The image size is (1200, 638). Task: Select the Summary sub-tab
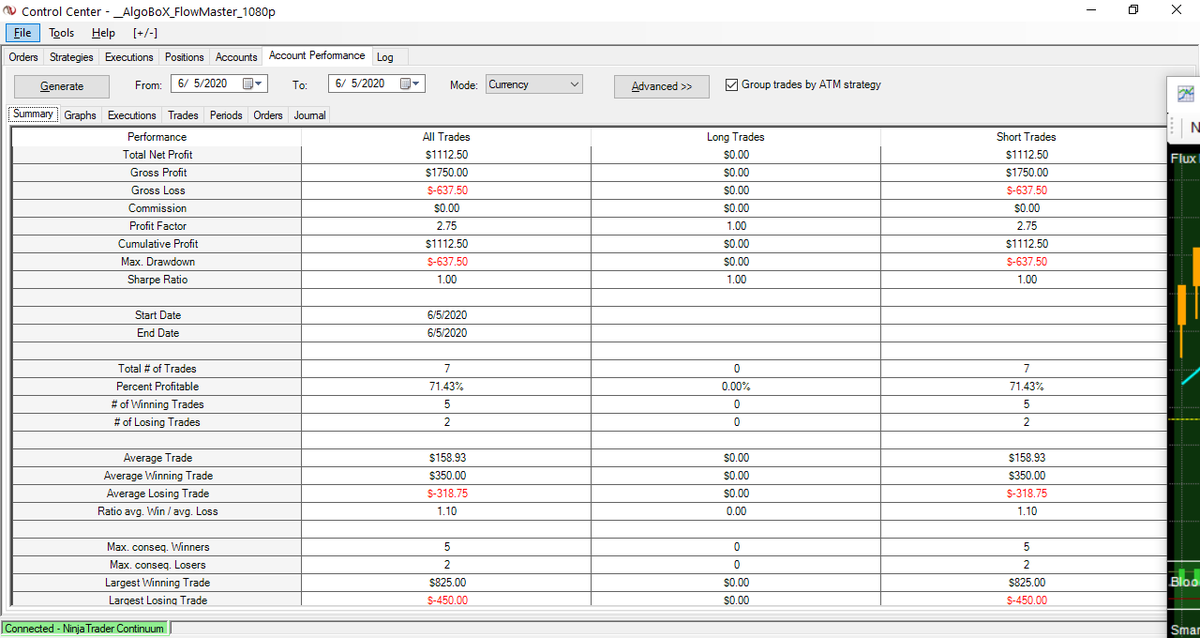[33, 114]
